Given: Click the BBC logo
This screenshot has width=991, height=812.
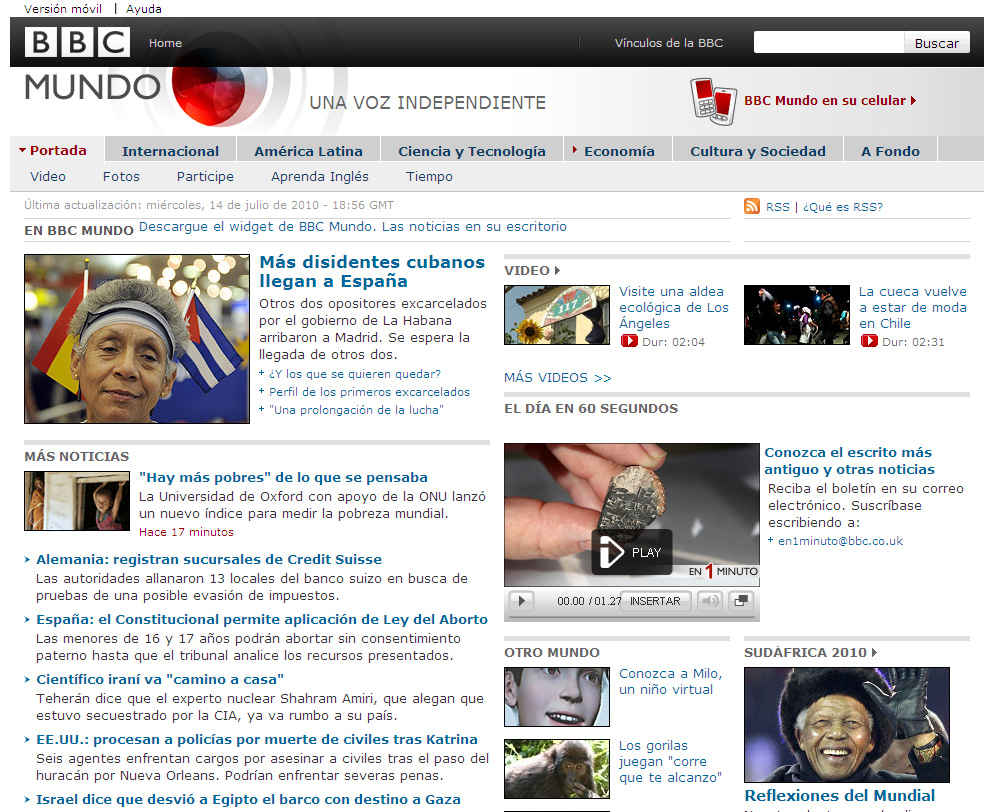Looking at the screenshot, I should pyautogui.click(x=77, y=42).
